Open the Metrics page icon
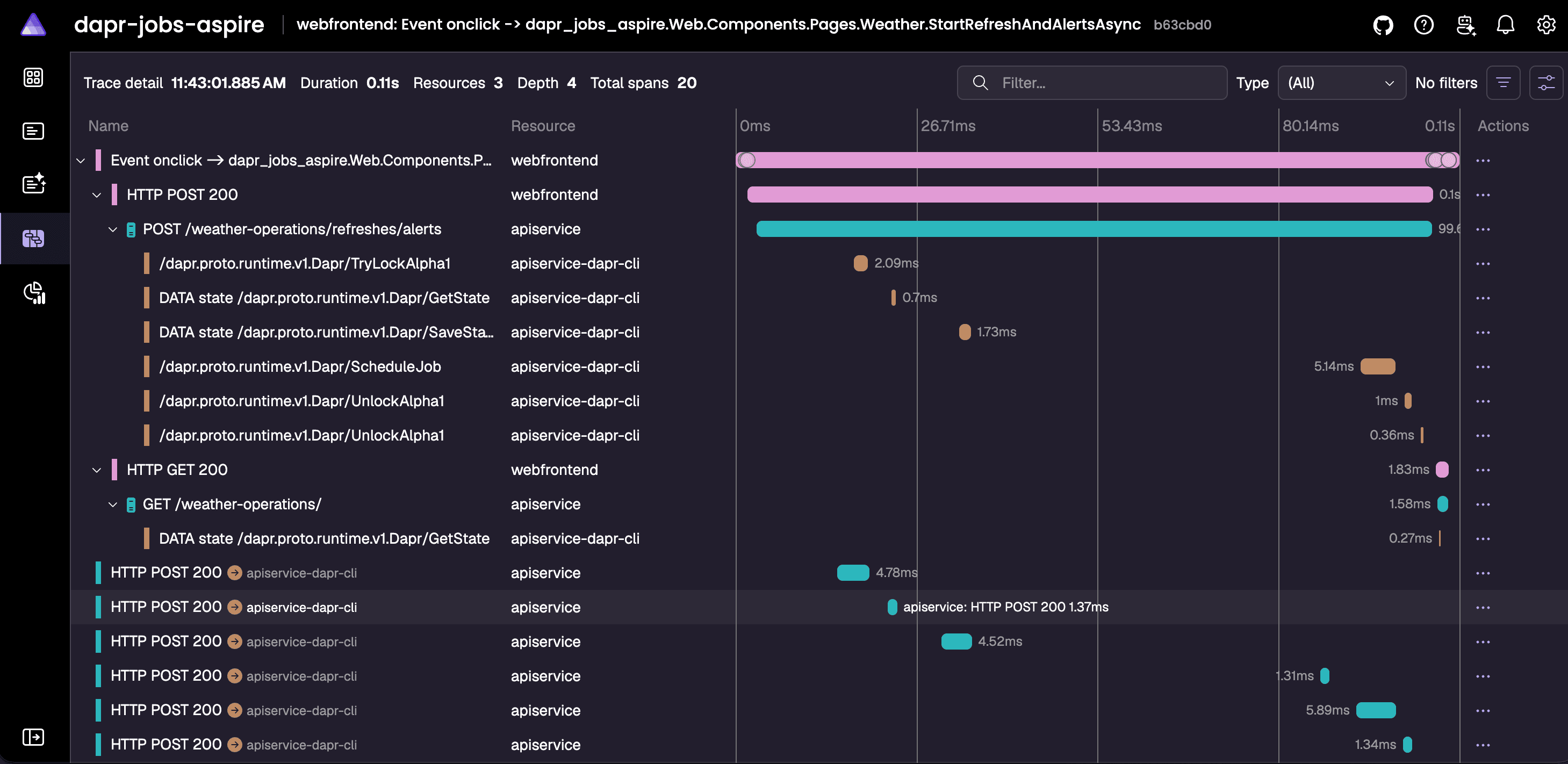The height and width of the screenshot is (764, 1568). (x=33, y=293)
